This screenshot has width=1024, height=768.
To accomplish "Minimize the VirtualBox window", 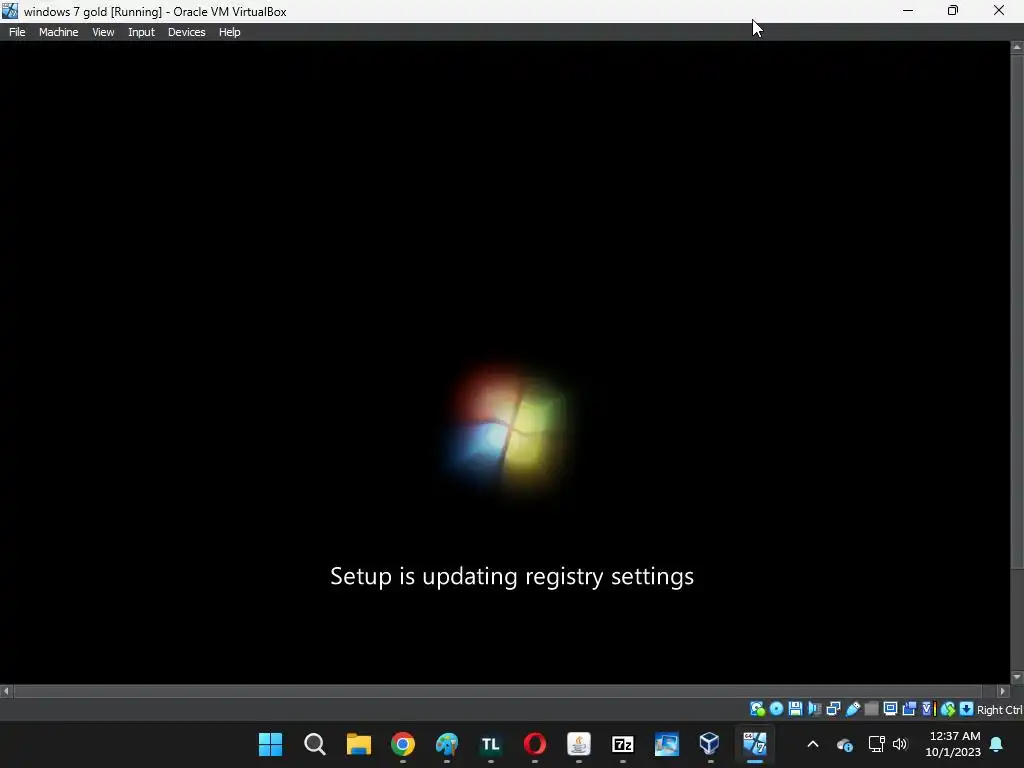I will pos(908,11).
